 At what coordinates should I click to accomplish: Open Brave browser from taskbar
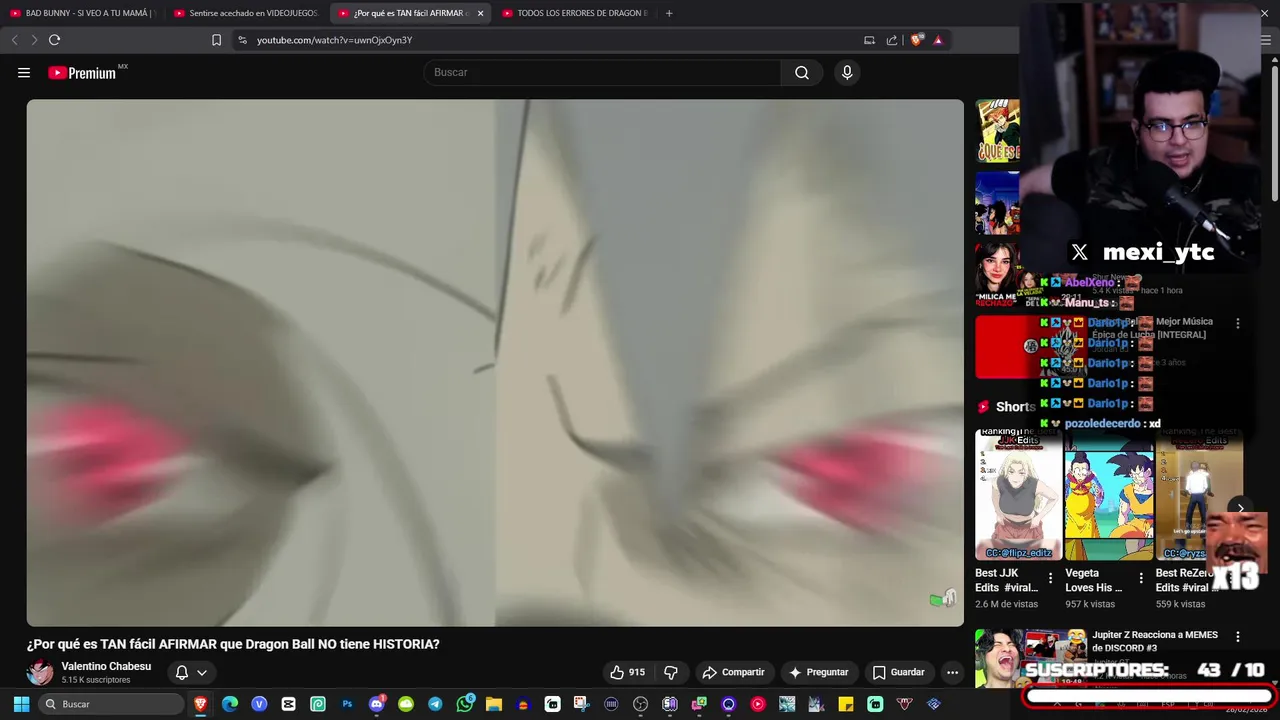point(201,704)
